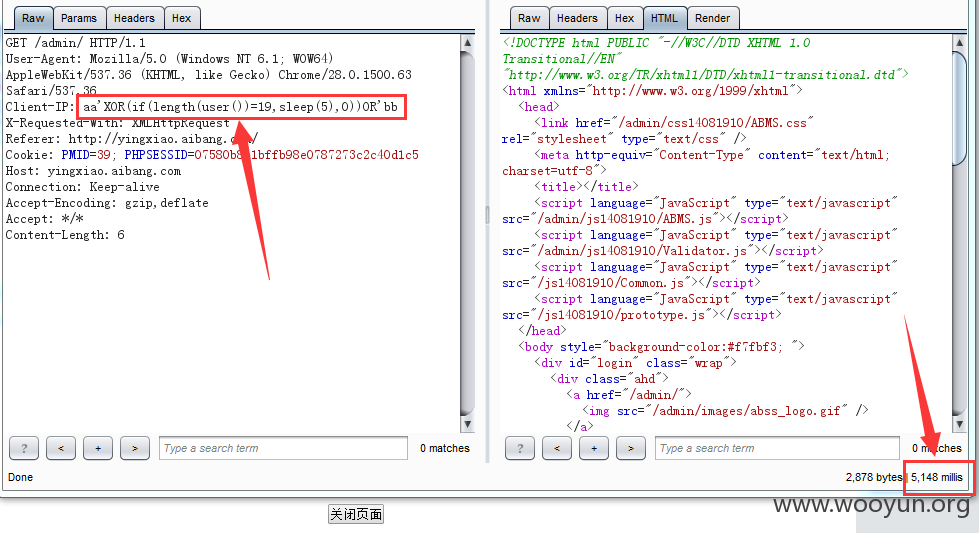Click '0 matches' label in request pane
Viewport: 979px width, 533px height.
tap(445, 448)
